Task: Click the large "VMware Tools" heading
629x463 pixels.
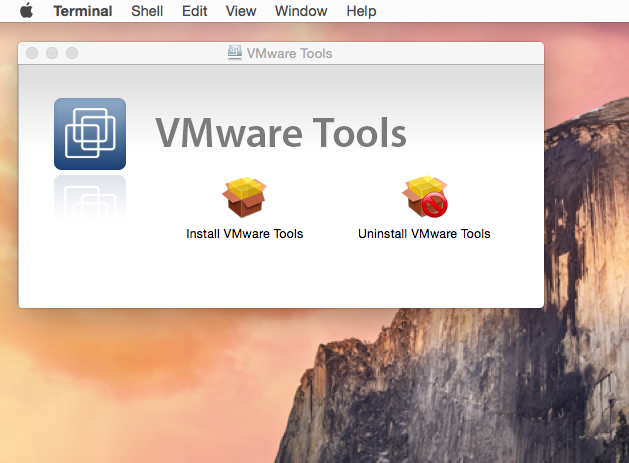Action: [280, 134]
